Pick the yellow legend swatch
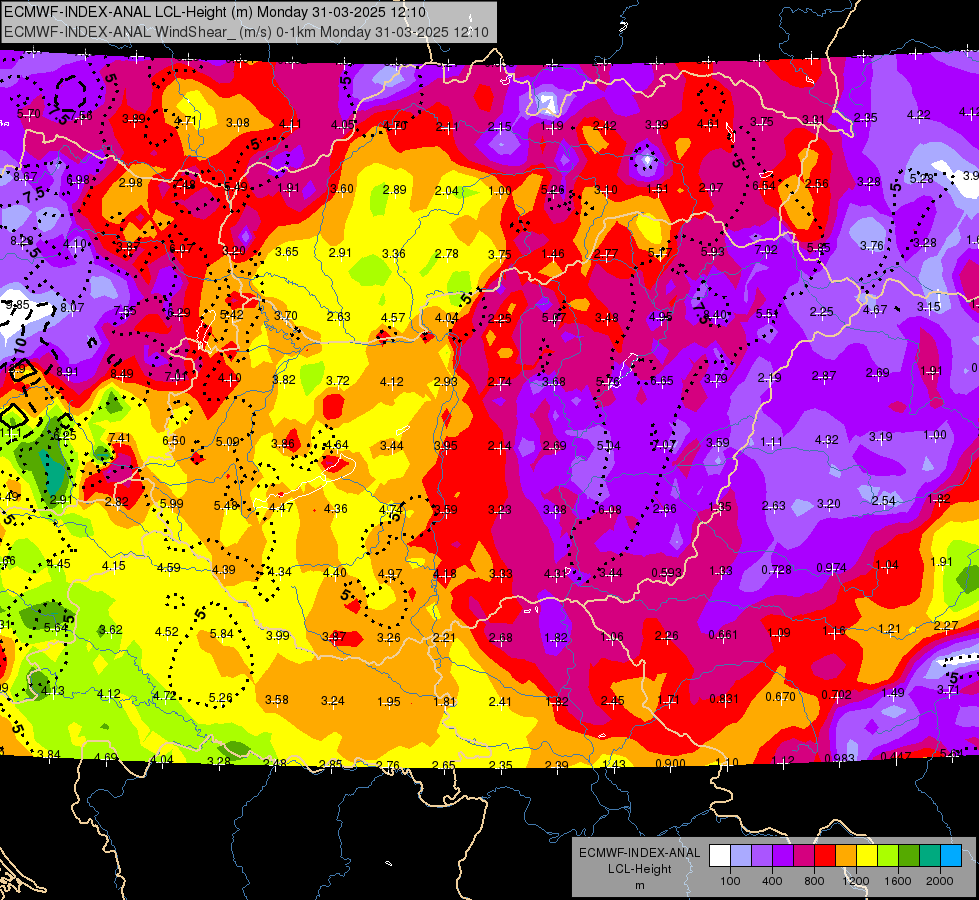The height and width of the screenshot is (900, 979). coord(867,856)
